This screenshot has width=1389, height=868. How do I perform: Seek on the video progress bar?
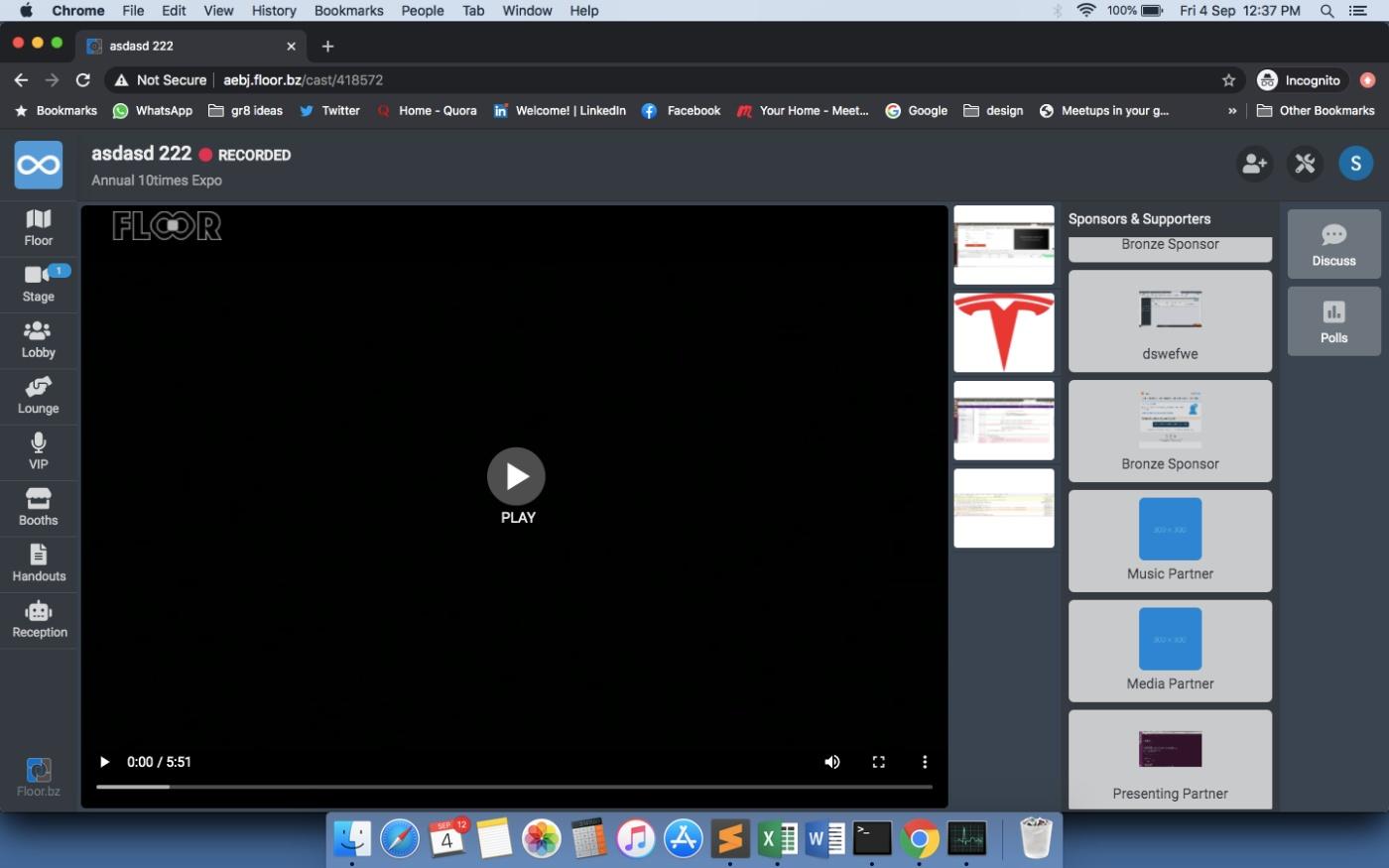pos(514,787)
